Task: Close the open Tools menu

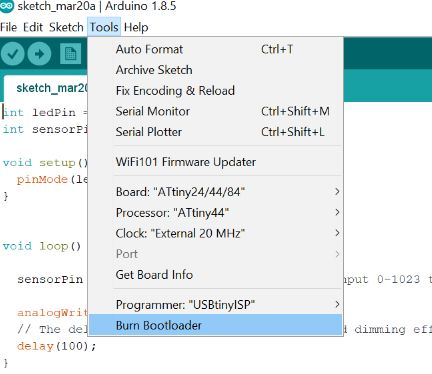Action: (x=104, y=27)
